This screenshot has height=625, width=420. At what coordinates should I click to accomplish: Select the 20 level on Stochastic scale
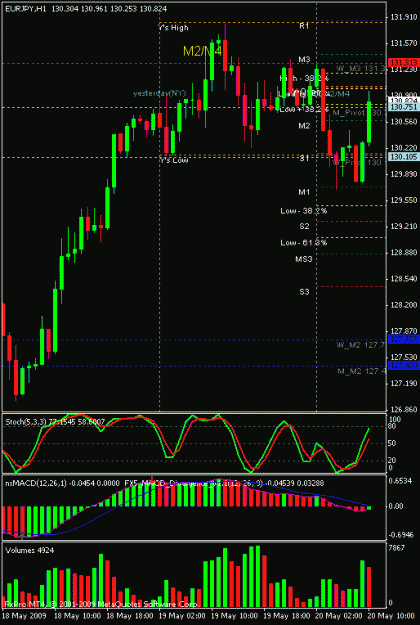point(393,460)
